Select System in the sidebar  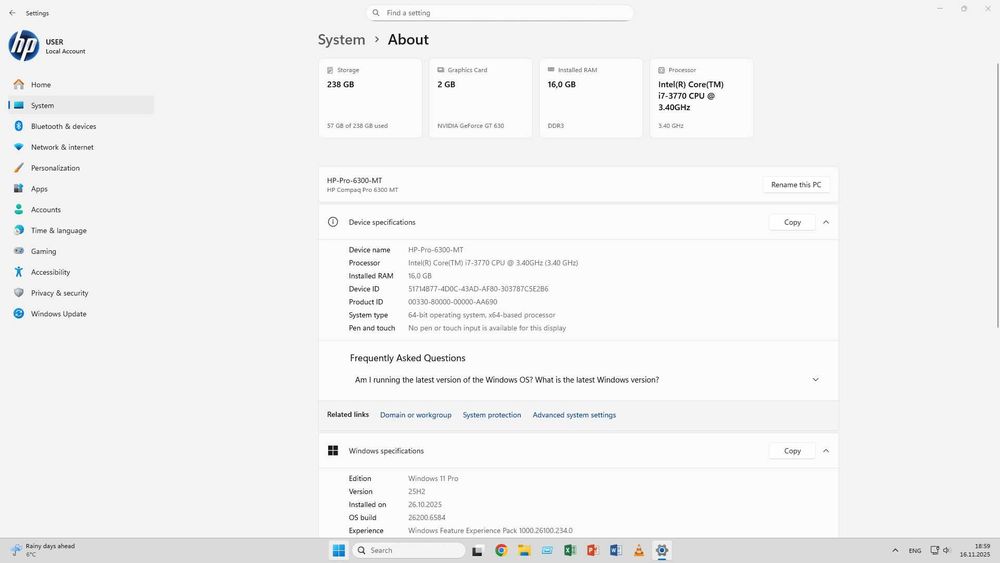tap(81, 105)
